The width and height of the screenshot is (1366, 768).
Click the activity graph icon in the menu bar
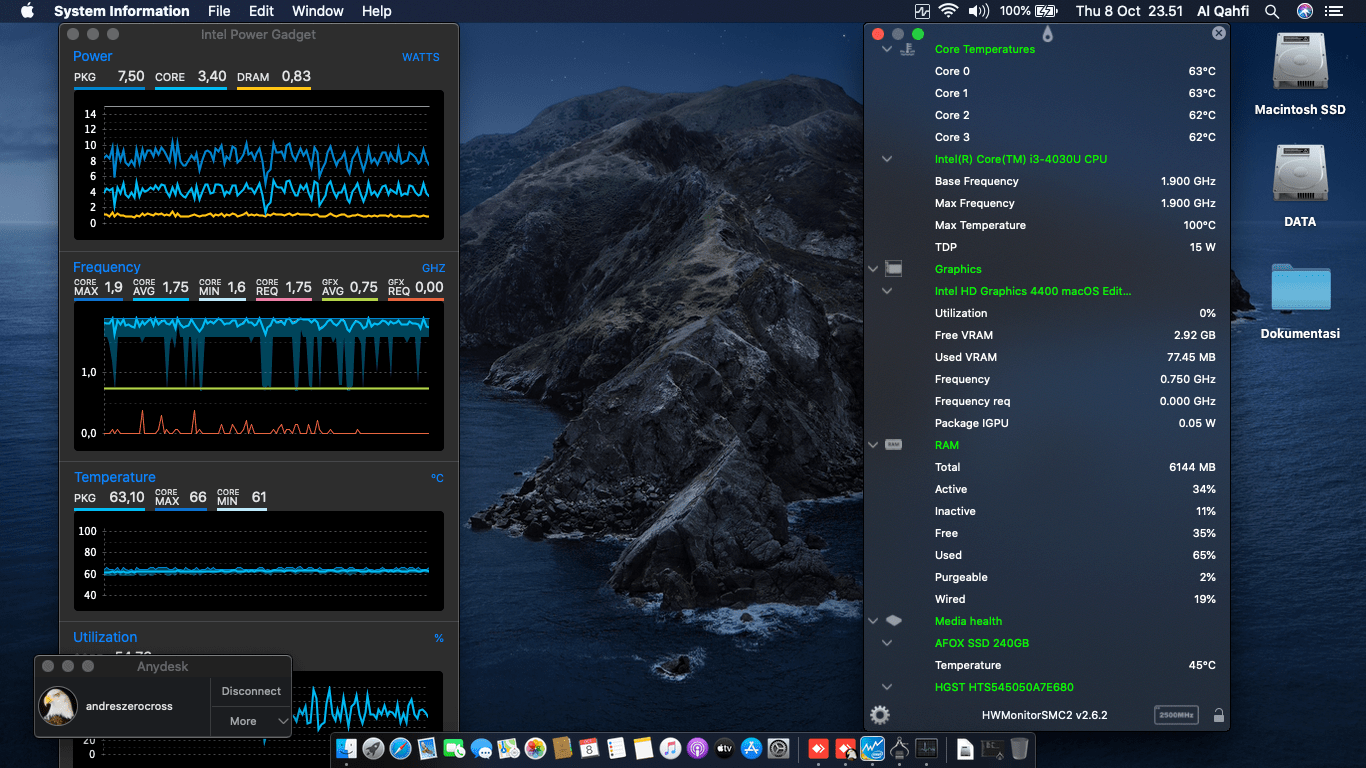(920, 11)
